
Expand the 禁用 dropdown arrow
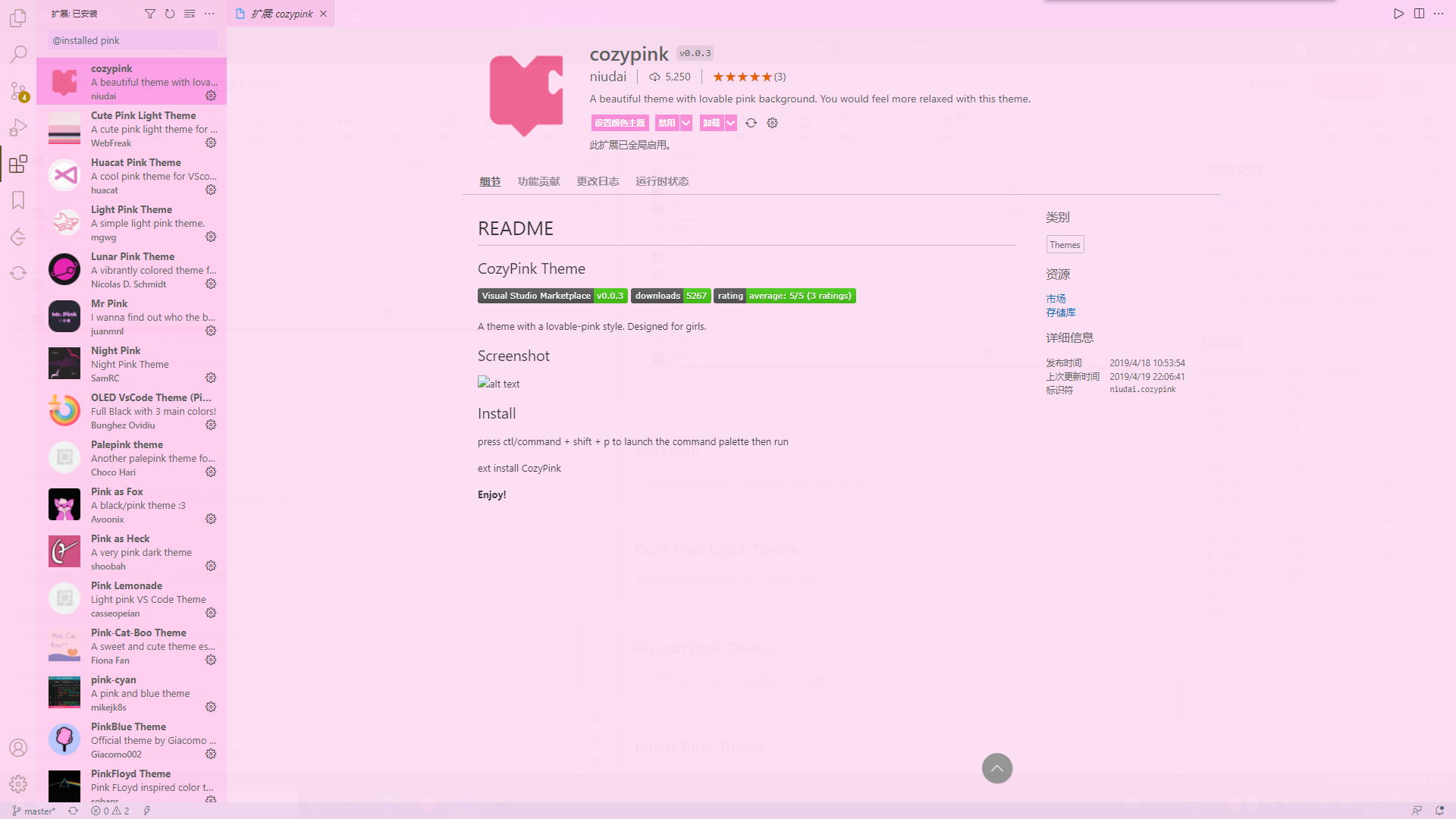(686, 123)
